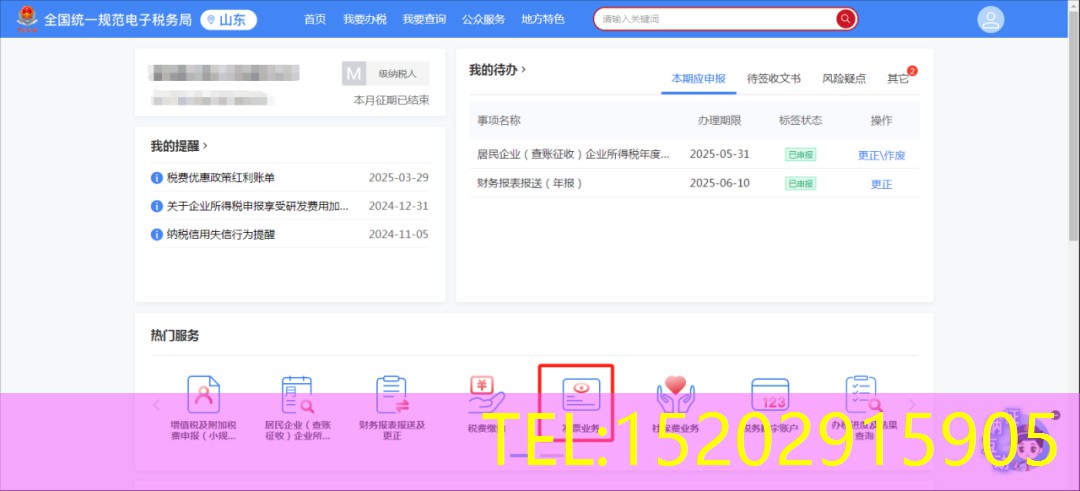Image resolution: width=1080 pixels, height=491 pixels.
Task: Click info icon beside 税费优惠政策红利账单
Action: tap(156, 178)
